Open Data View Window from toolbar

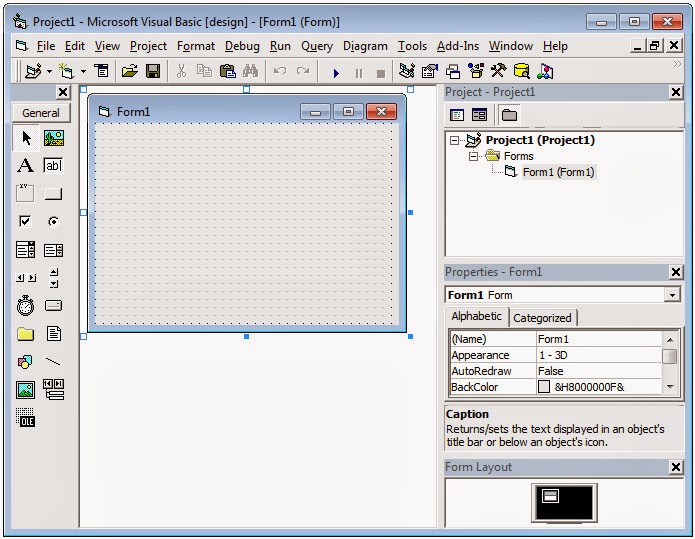(x=522, y=71)
